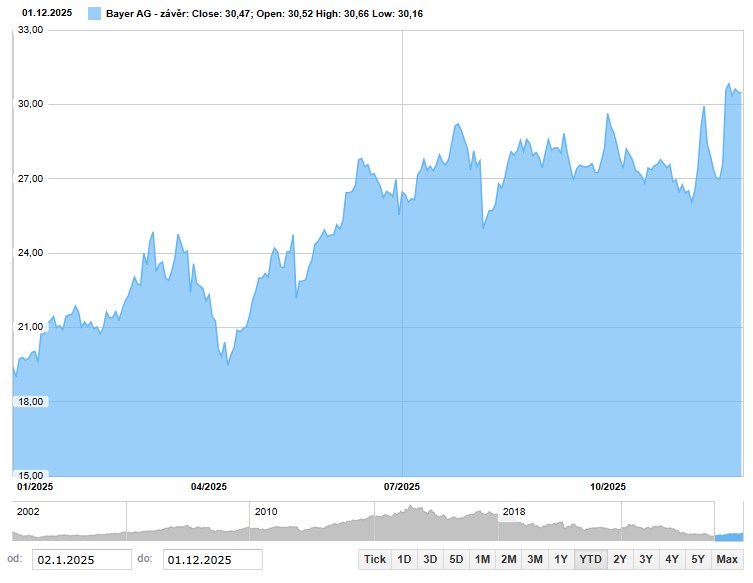The width and height of the screenshot is (753, 583).
Task: Show Max full price history
Action: pos(727,559)
